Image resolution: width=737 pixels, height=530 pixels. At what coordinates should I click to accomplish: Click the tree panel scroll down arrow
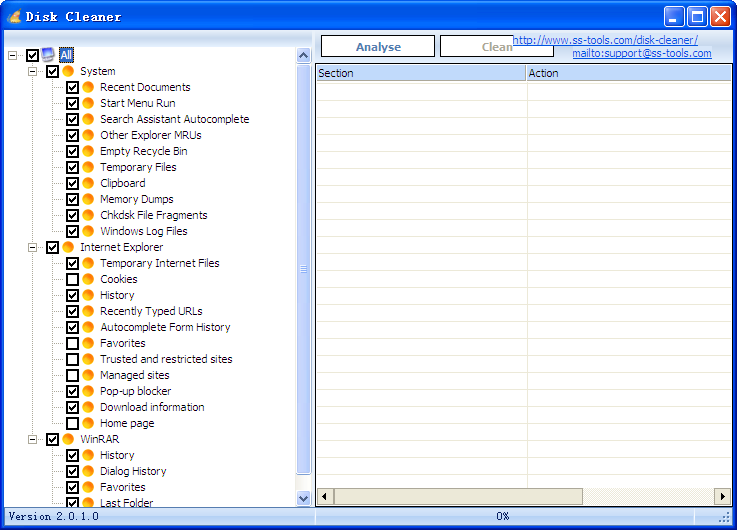[304, 498]
